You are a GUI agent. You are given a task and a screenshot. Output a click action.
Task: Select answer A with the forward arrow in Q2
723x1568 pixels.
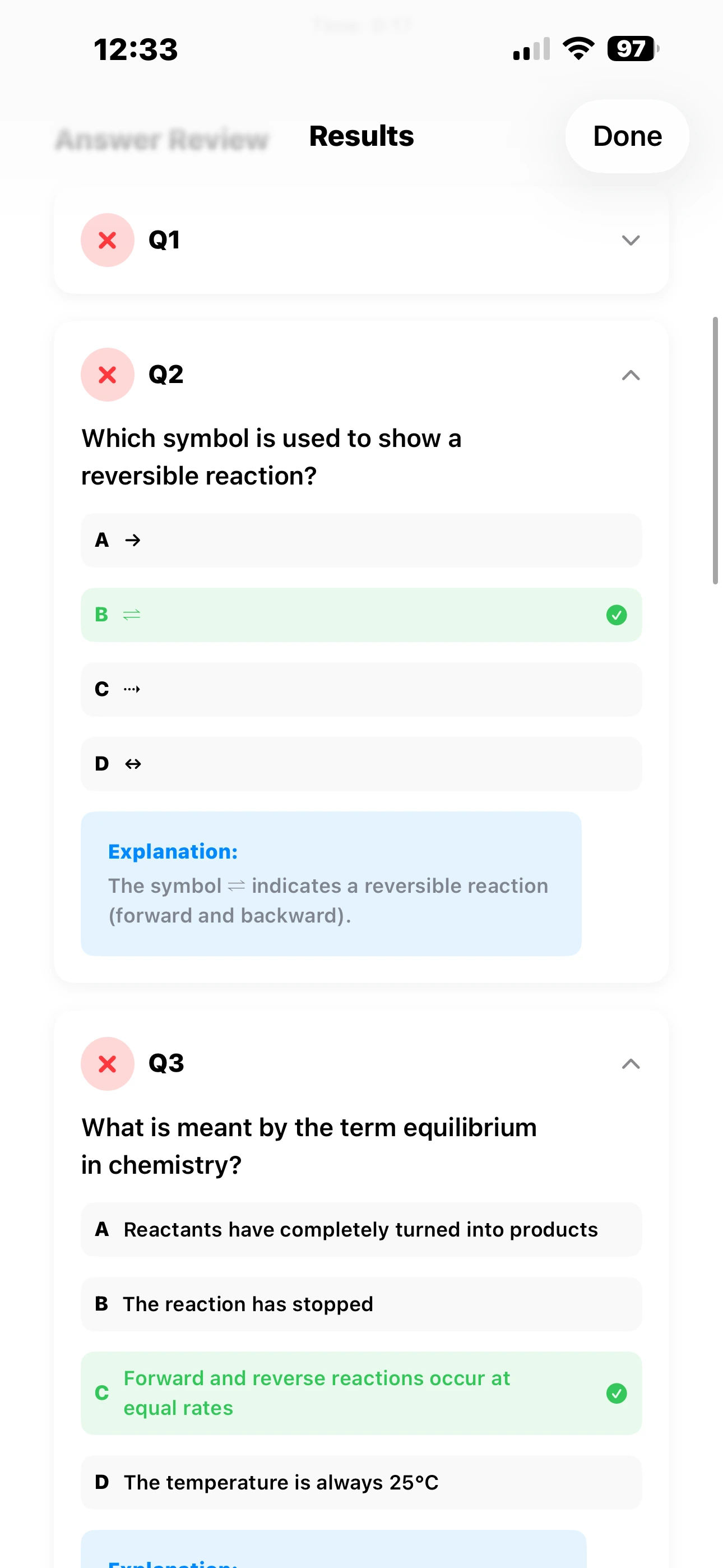coord(361,540)
